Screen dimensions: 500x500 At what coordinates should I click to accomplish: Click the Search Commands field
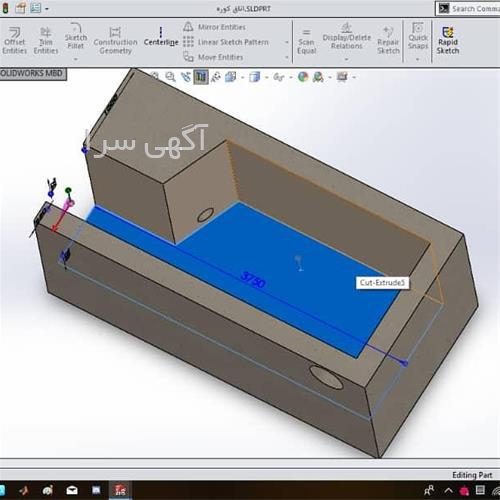tap(468, 9)
